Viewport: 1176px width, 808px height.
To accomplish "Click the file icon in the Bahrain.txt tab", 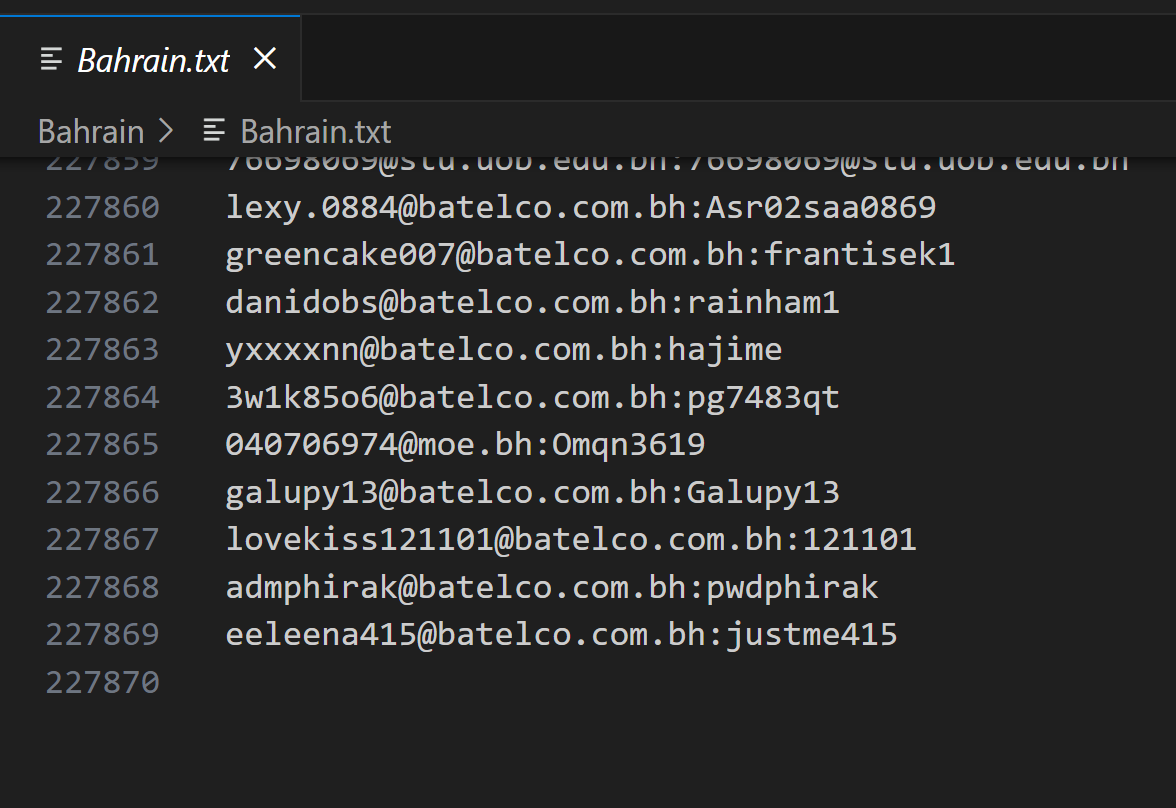I will [x=51, y=60].
